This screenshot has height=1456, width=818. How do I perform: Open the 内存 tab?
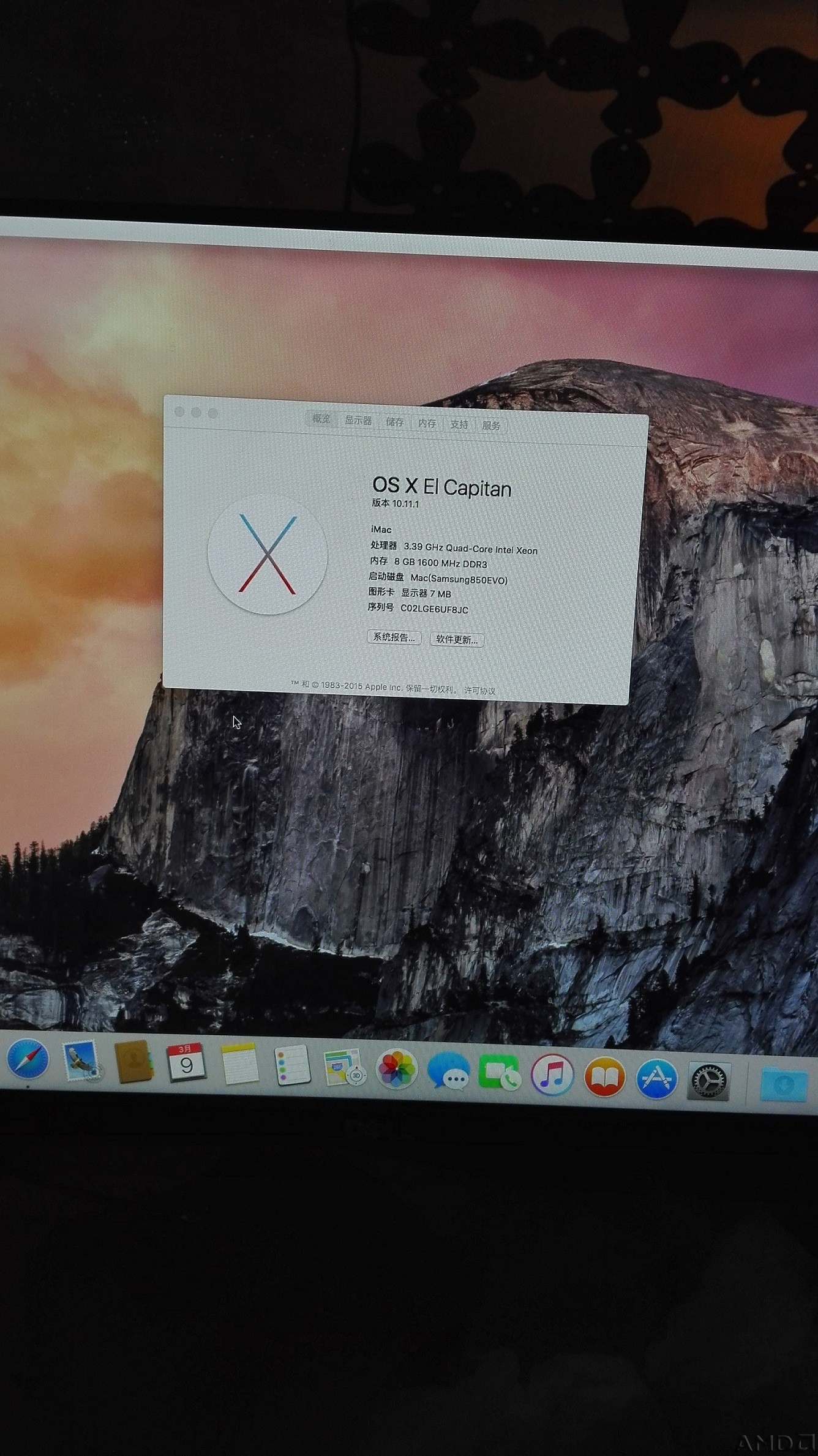427,423
